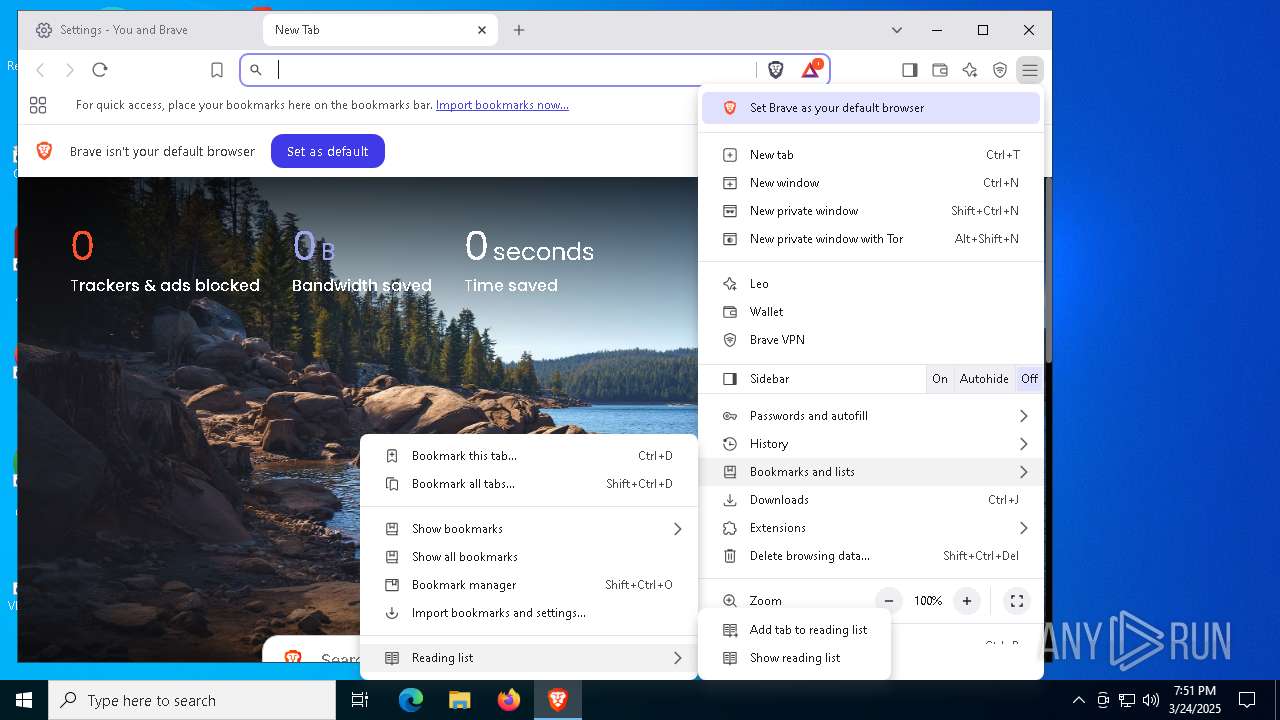1280x720 pixels.
Task: Click the Set as default button
Action: [327, 151]
